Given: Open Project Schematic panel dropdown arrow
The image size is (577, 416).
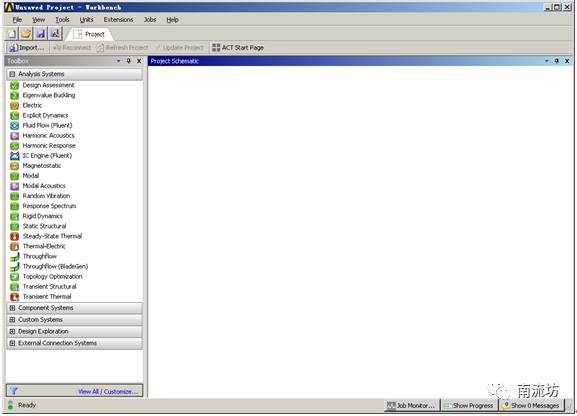Looking at the screenshot, I should pyautogui.click(x=546, y=61).
